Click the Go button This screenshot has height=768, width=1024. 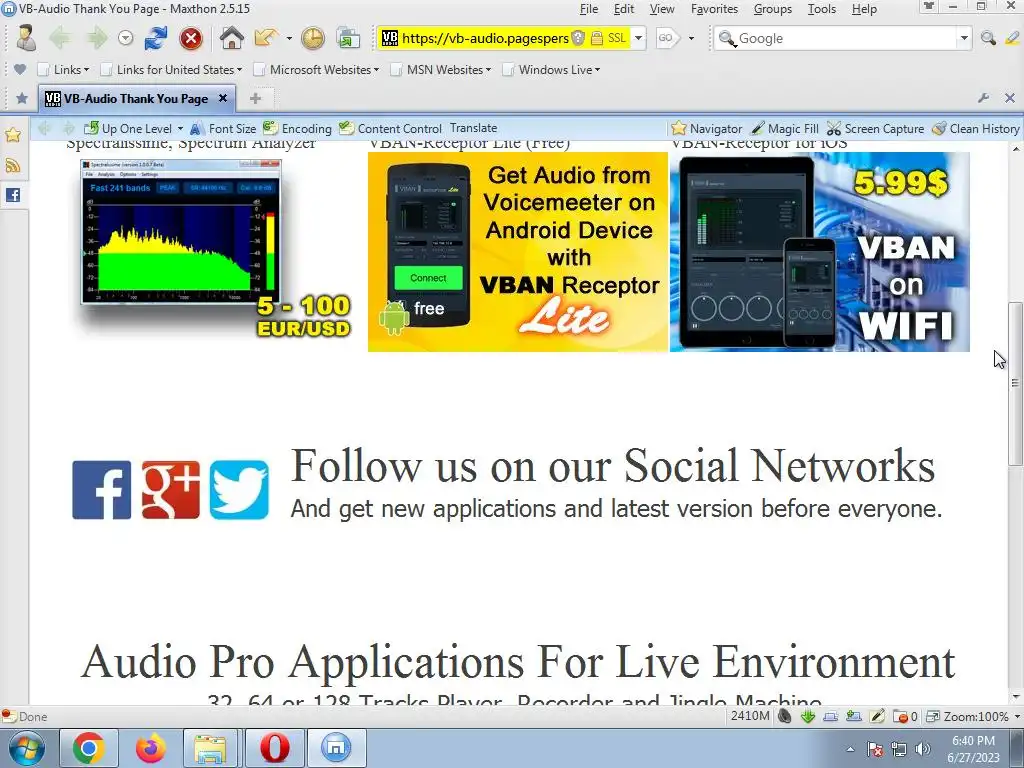pos(666,38)
